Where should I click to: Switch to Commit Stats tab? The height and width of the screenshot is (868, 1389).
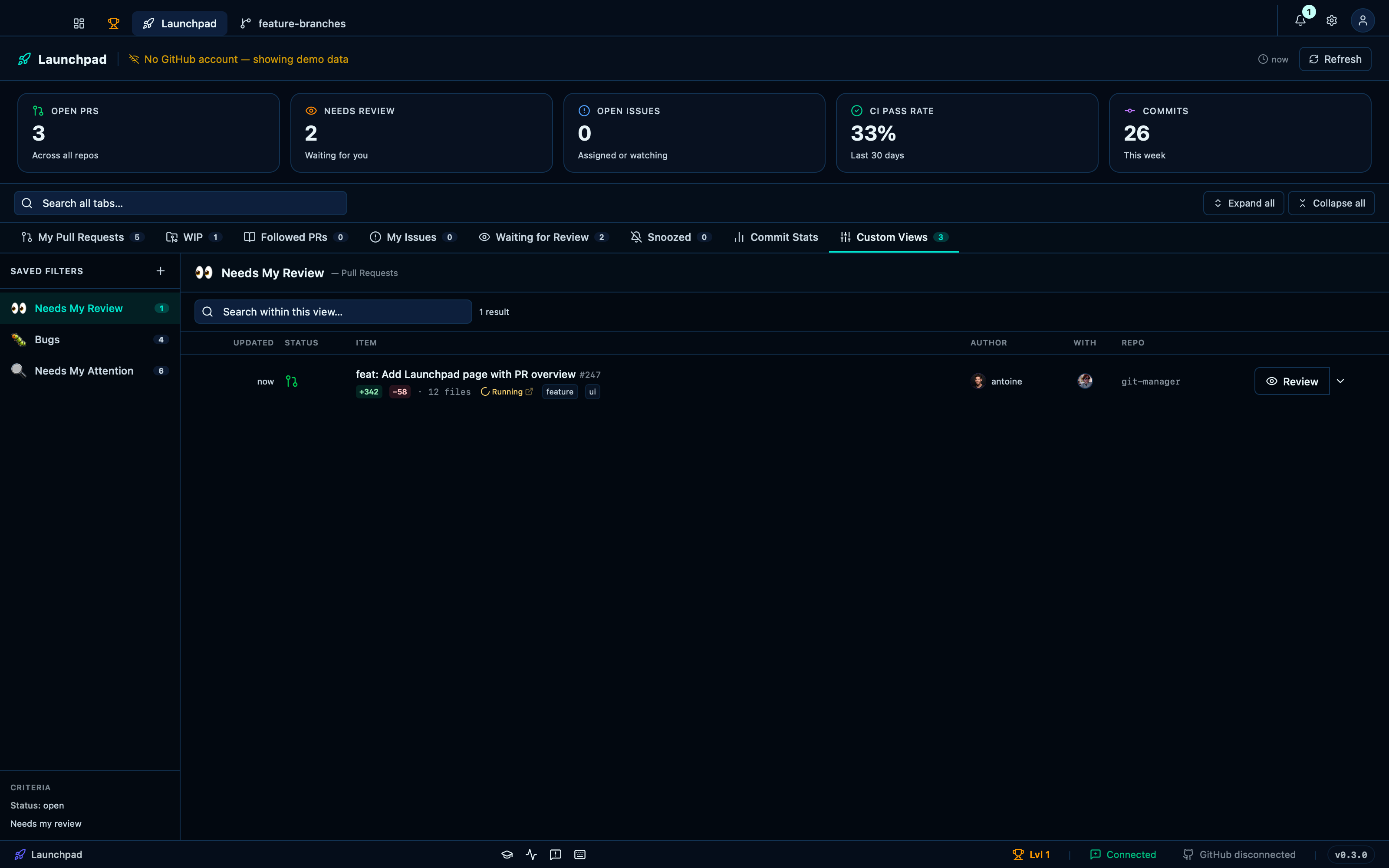pos(775,237)
